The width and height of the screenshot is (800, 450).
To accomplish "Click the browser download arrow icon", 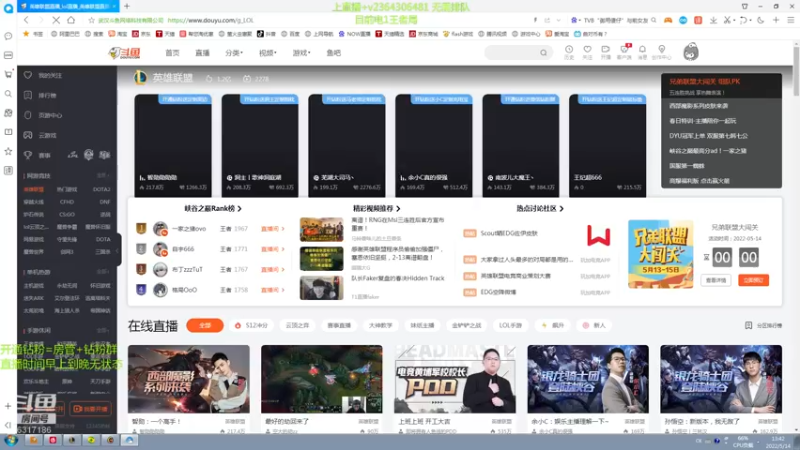I will [713, 20].
